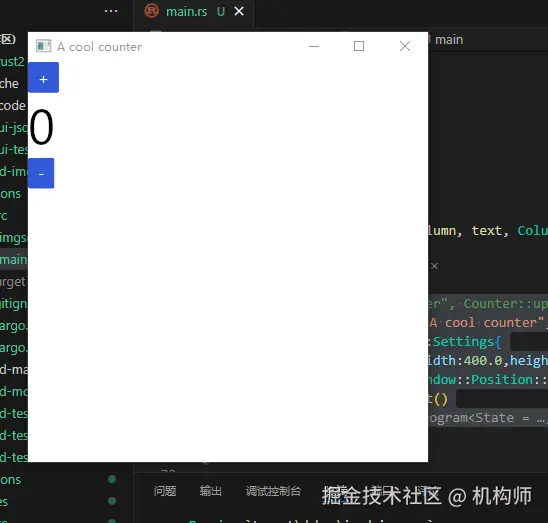
Task: Maximize the A cool counter window
Action: [x=359, y=46]
